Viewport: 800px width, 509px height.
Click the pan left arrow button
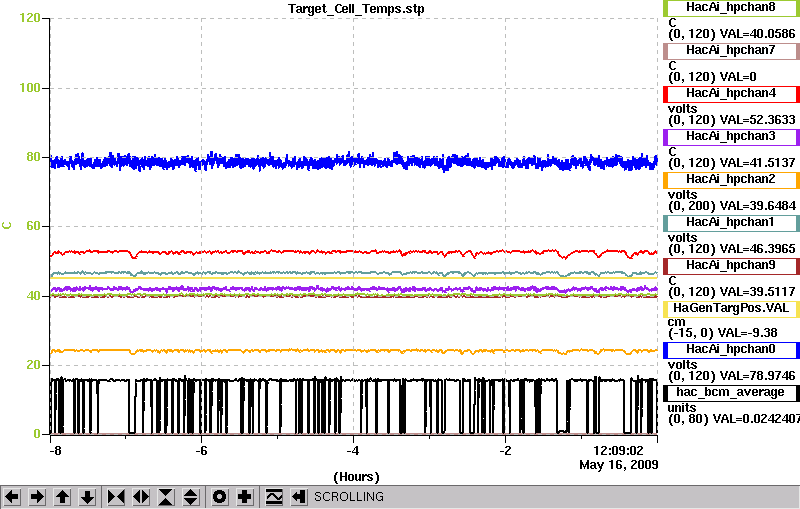click(12, 497)
